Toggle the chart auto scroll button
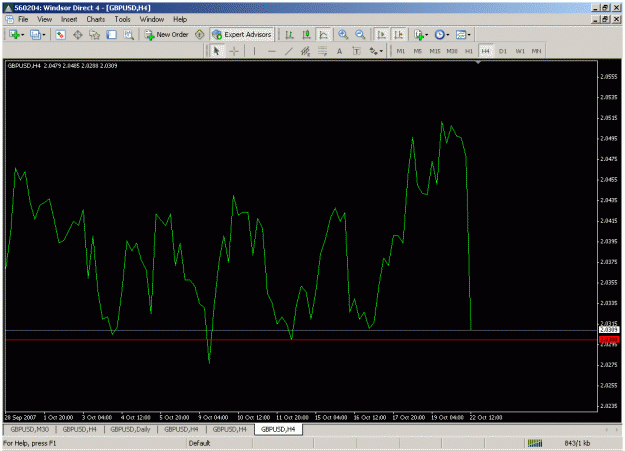 coord(381,35)
